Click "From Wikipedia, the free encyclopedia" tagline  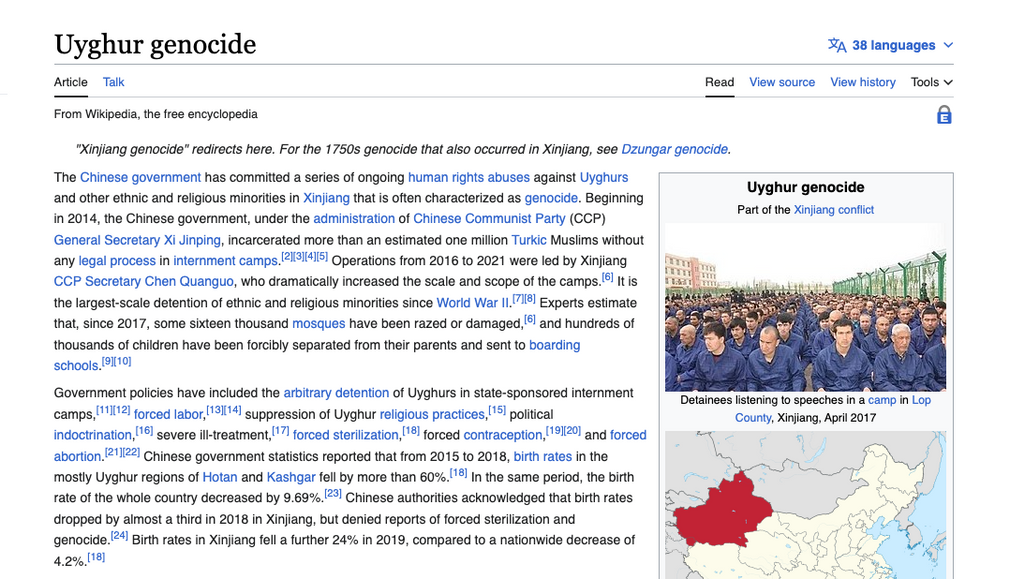[x=155, y=114]
